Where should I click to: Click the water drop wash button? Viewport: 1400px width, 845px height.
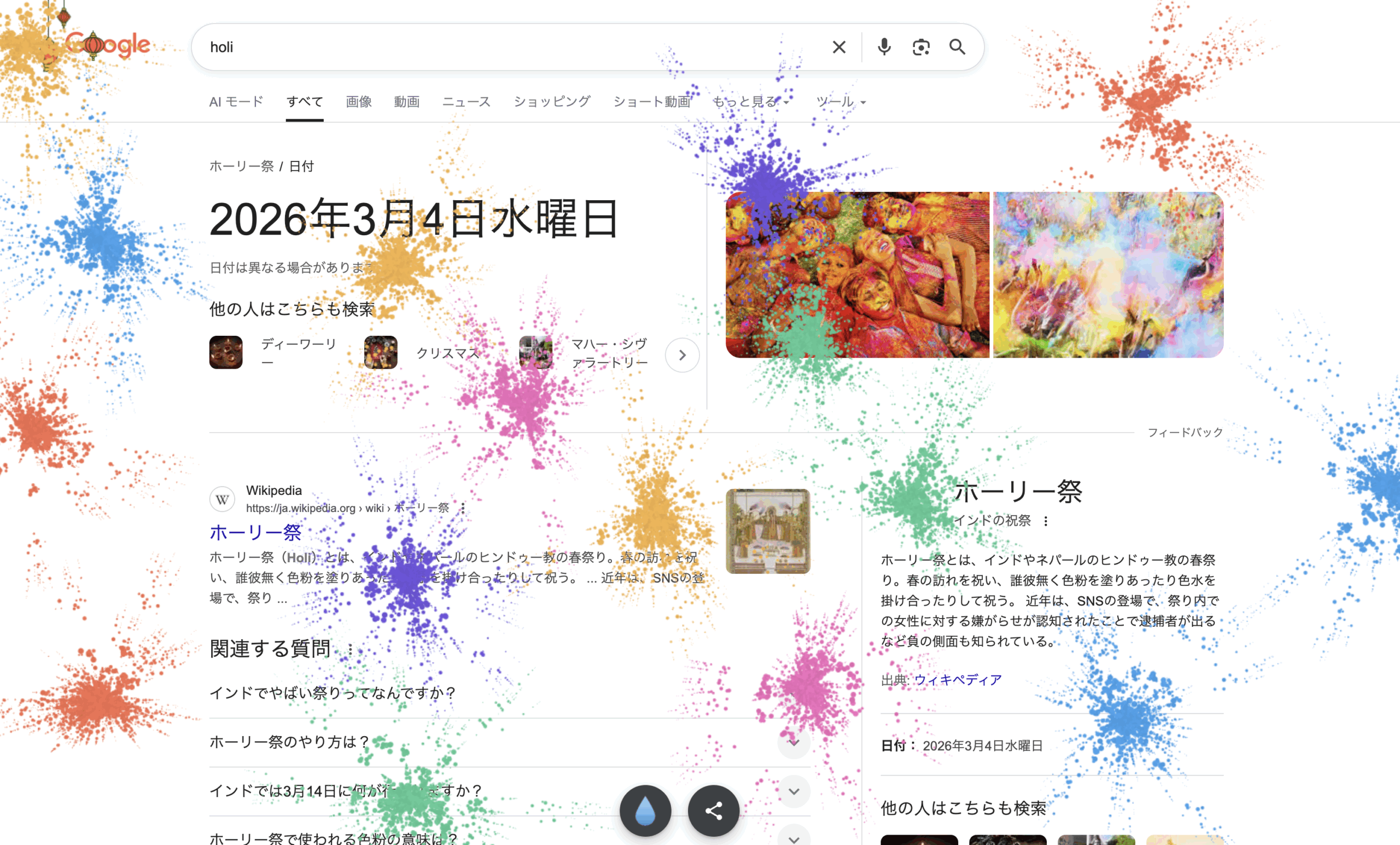[645, 811]
